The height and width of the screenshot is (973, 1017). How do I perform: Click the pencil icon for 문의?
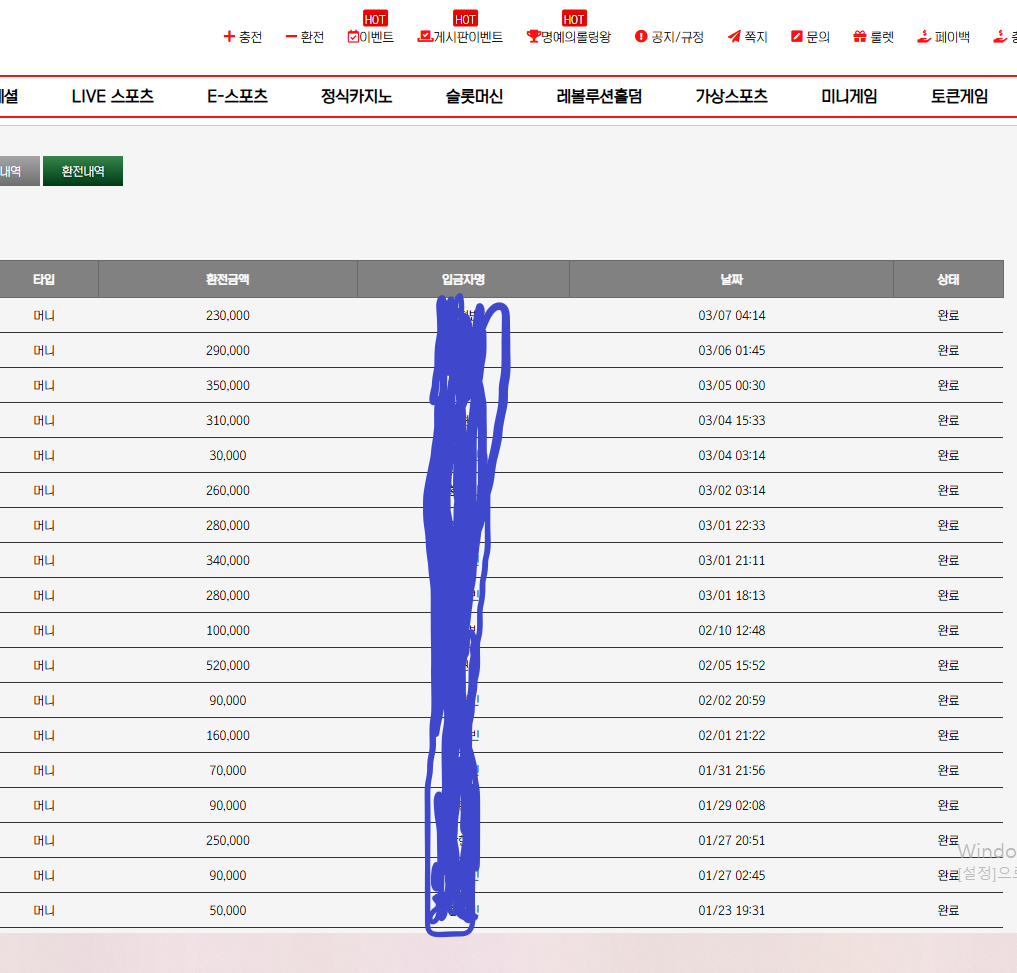(x=796, y=37)
